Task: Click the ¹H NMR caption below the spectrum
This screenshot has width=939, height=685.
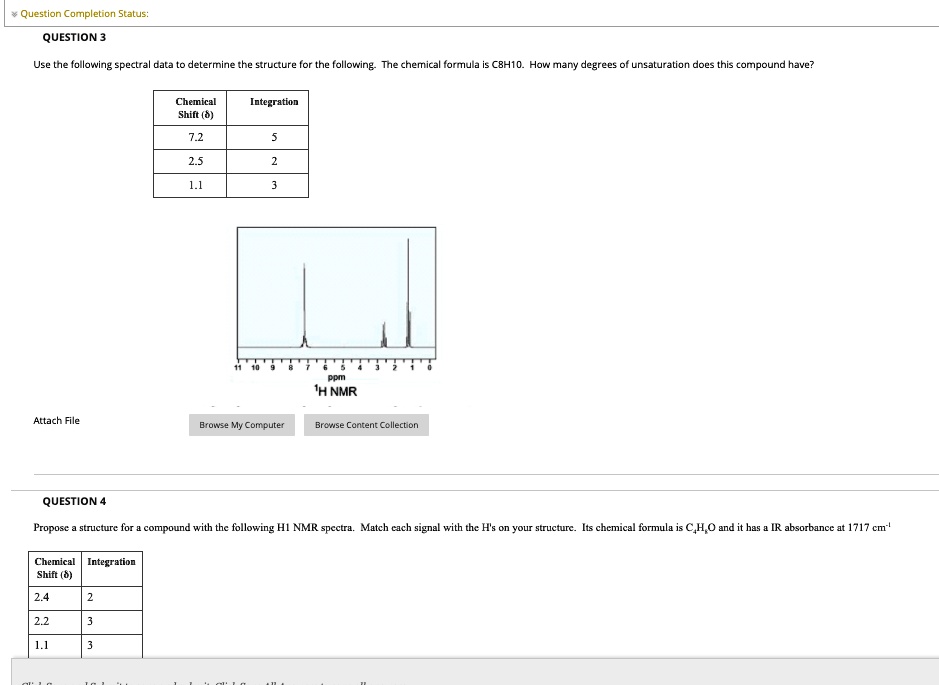Action: [335, 391]
